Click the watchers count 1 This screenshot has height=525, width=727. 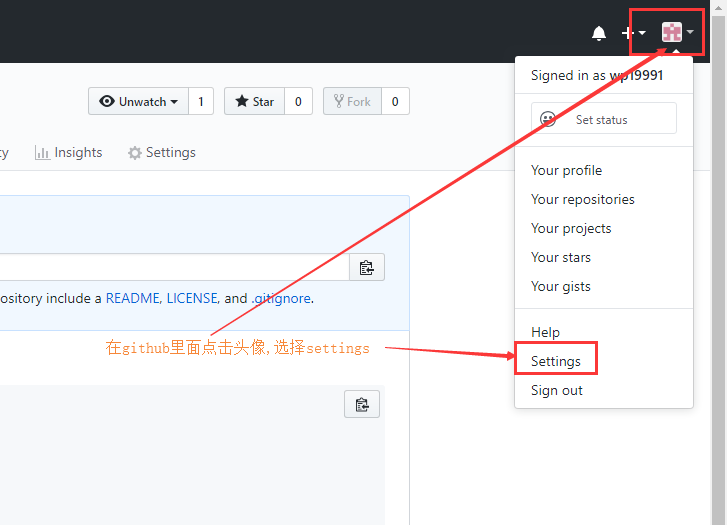pyautogui.click(x=201, y=101)
